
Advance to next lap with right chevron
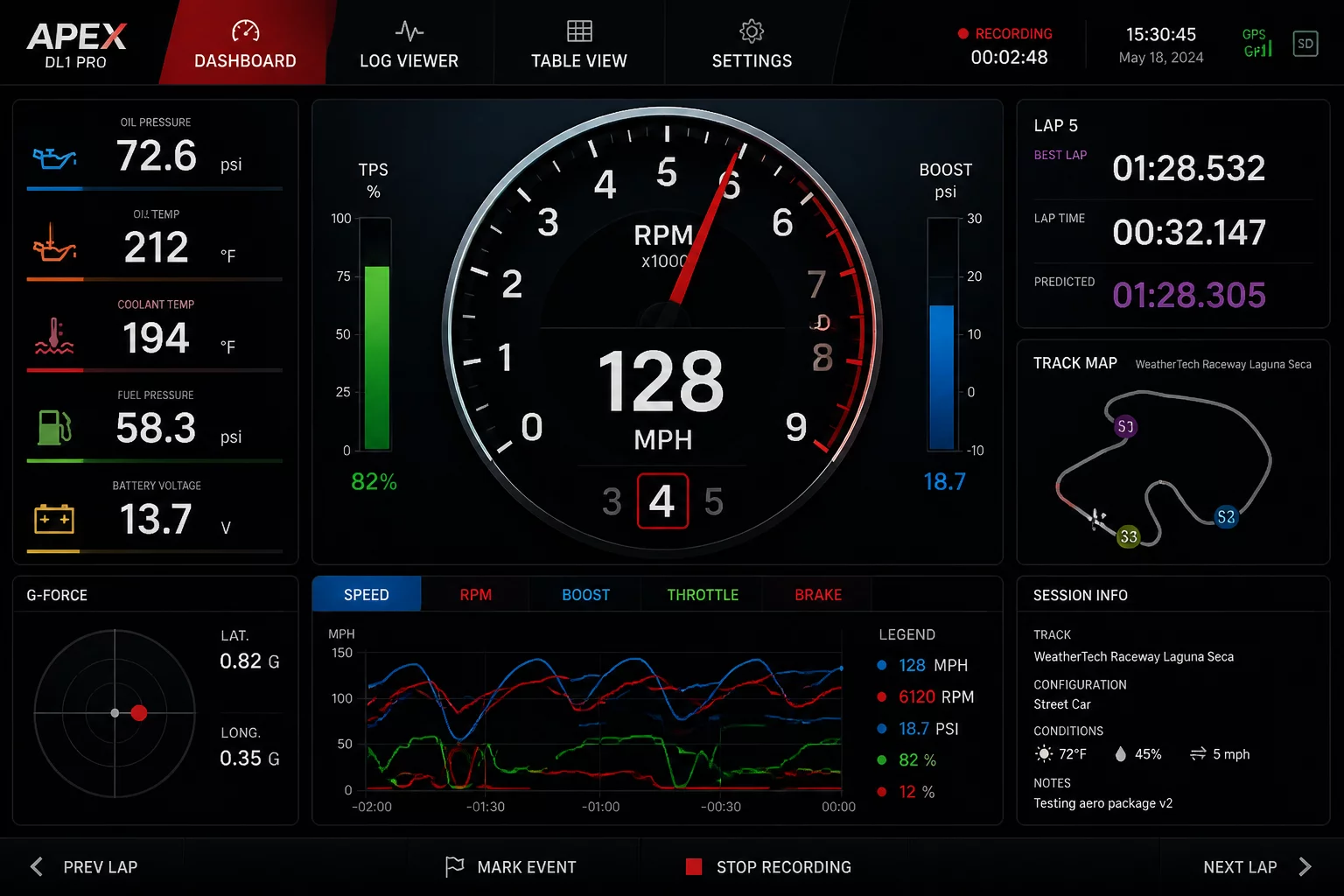(1305, 867)
